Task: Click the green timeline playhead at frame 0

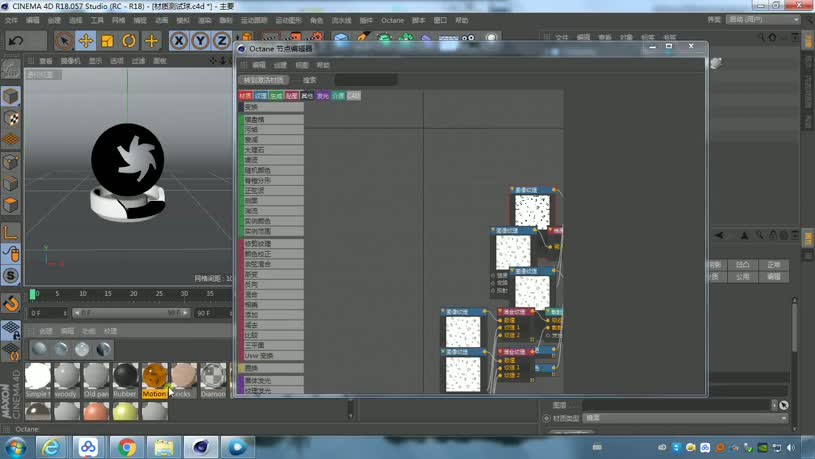Action: pos(32,294)
